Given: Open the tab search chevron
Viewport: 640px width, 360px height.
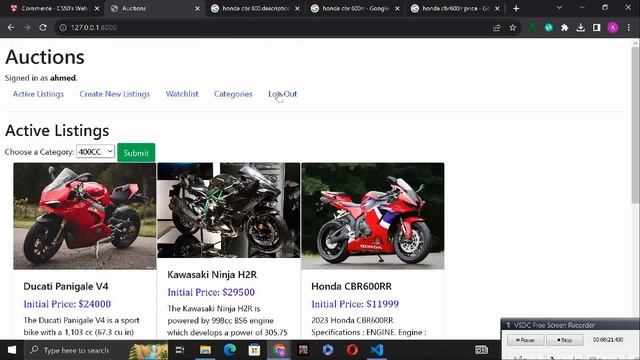Looking at the screenshot, I should (x=559, y=7).
